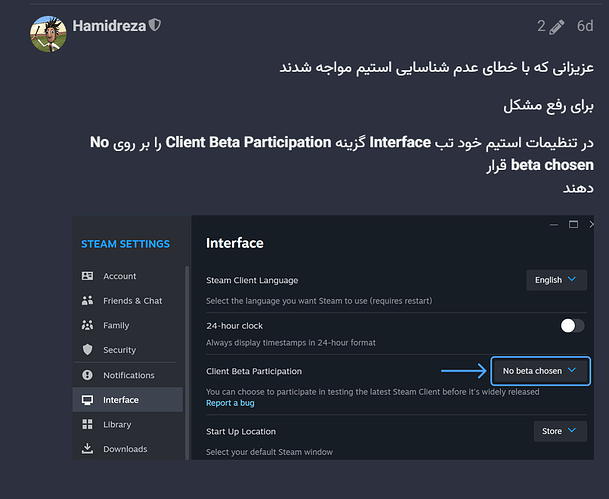Open the Store start up location dropdown
Screen dimensions: 609x499
(560, 431)
